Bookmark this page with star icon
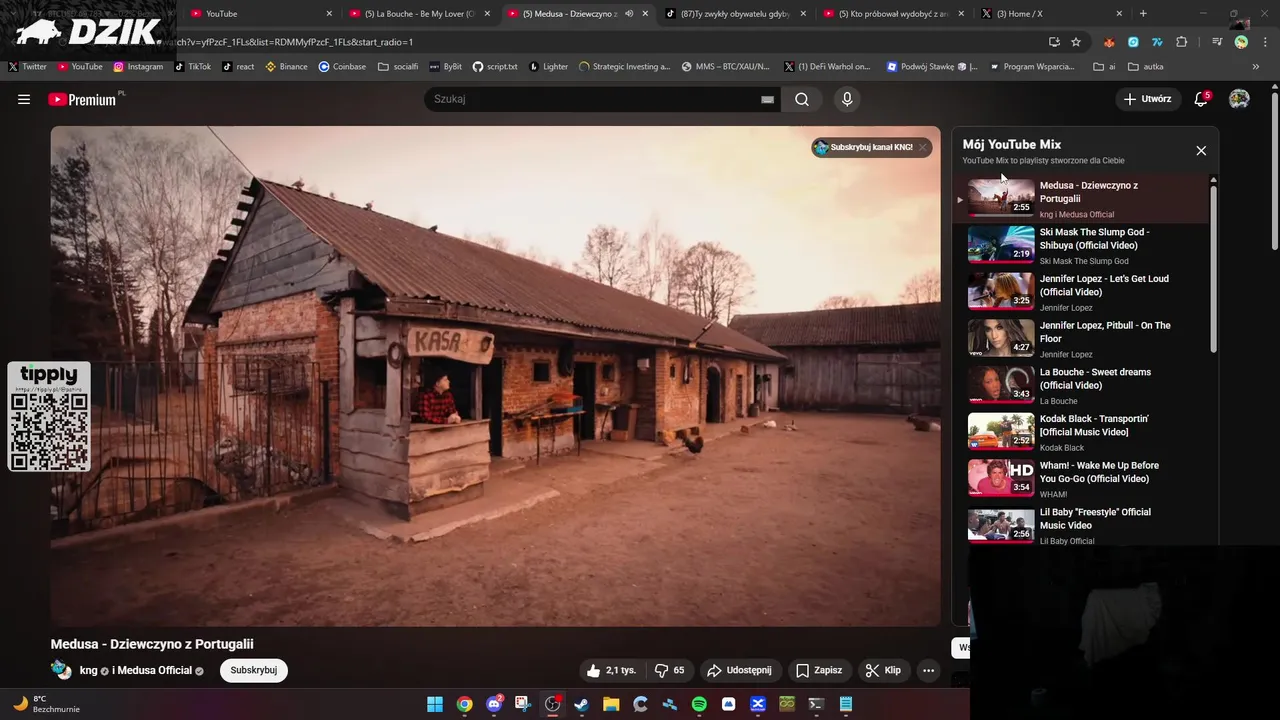 tap(1076, 42)
